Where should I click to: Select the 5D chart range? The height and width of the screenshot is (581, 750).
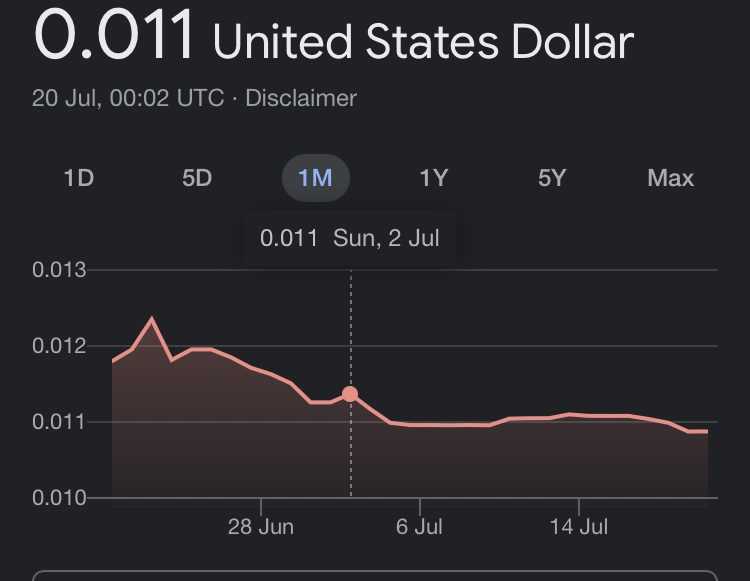tap(197, 178)
